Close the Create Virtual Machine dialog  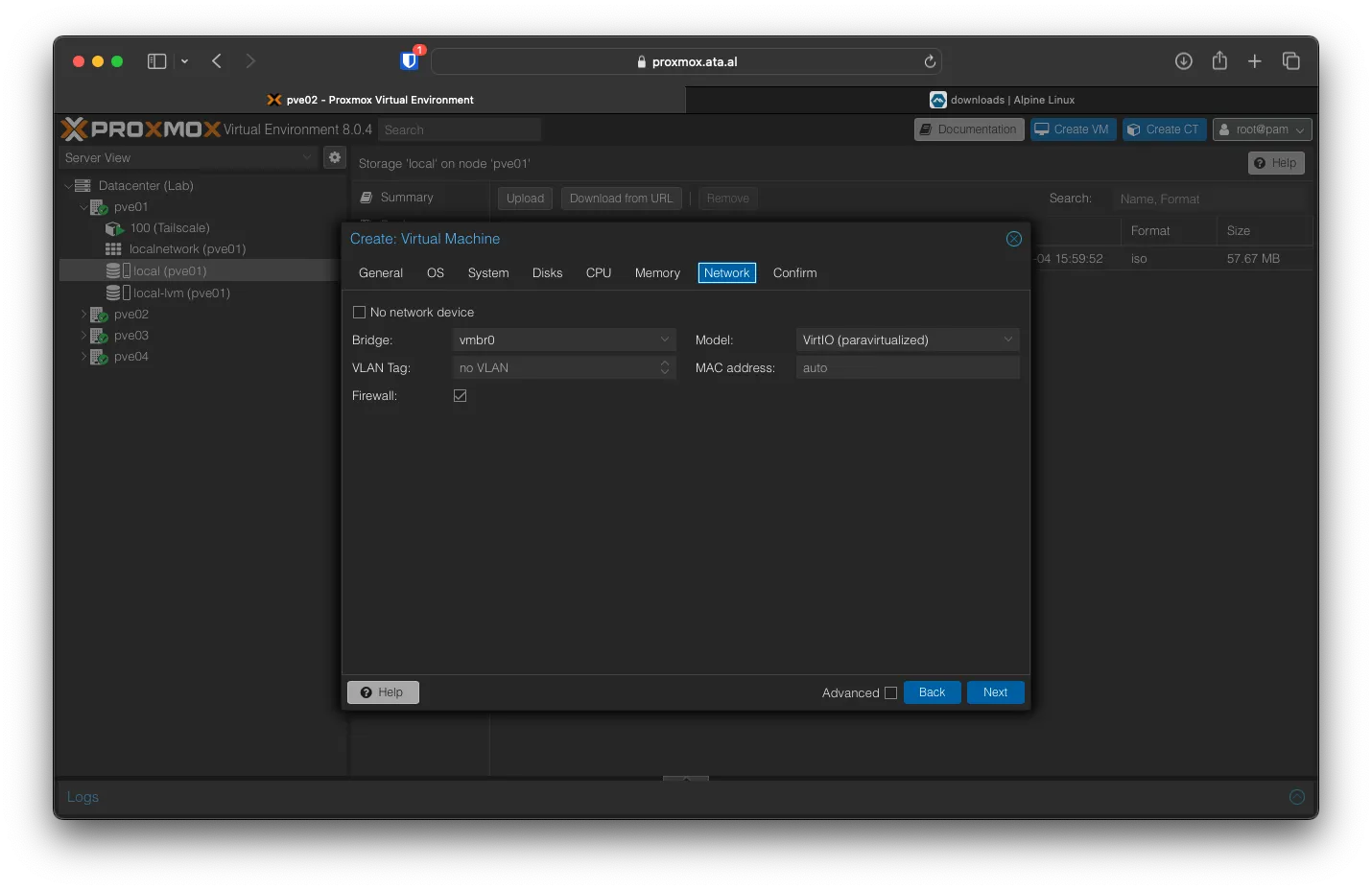pyautogui.click(x=1014, y=239)
